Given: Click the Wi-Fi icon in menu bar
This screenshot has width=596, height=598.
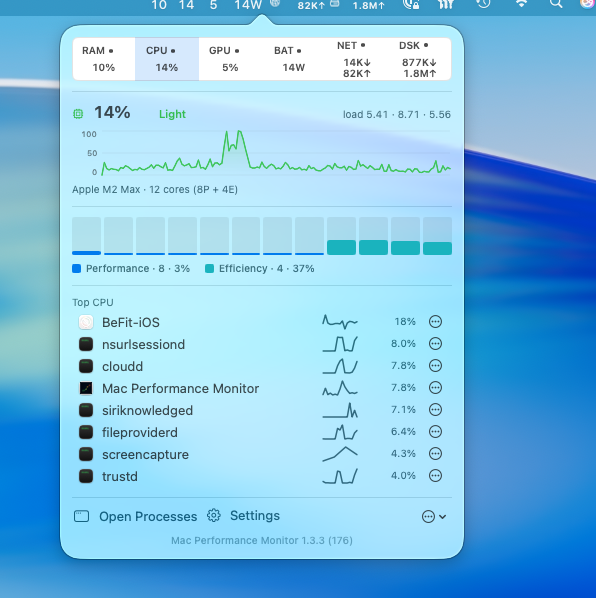Looking at the screenshot, I should (x=521, y=4).
